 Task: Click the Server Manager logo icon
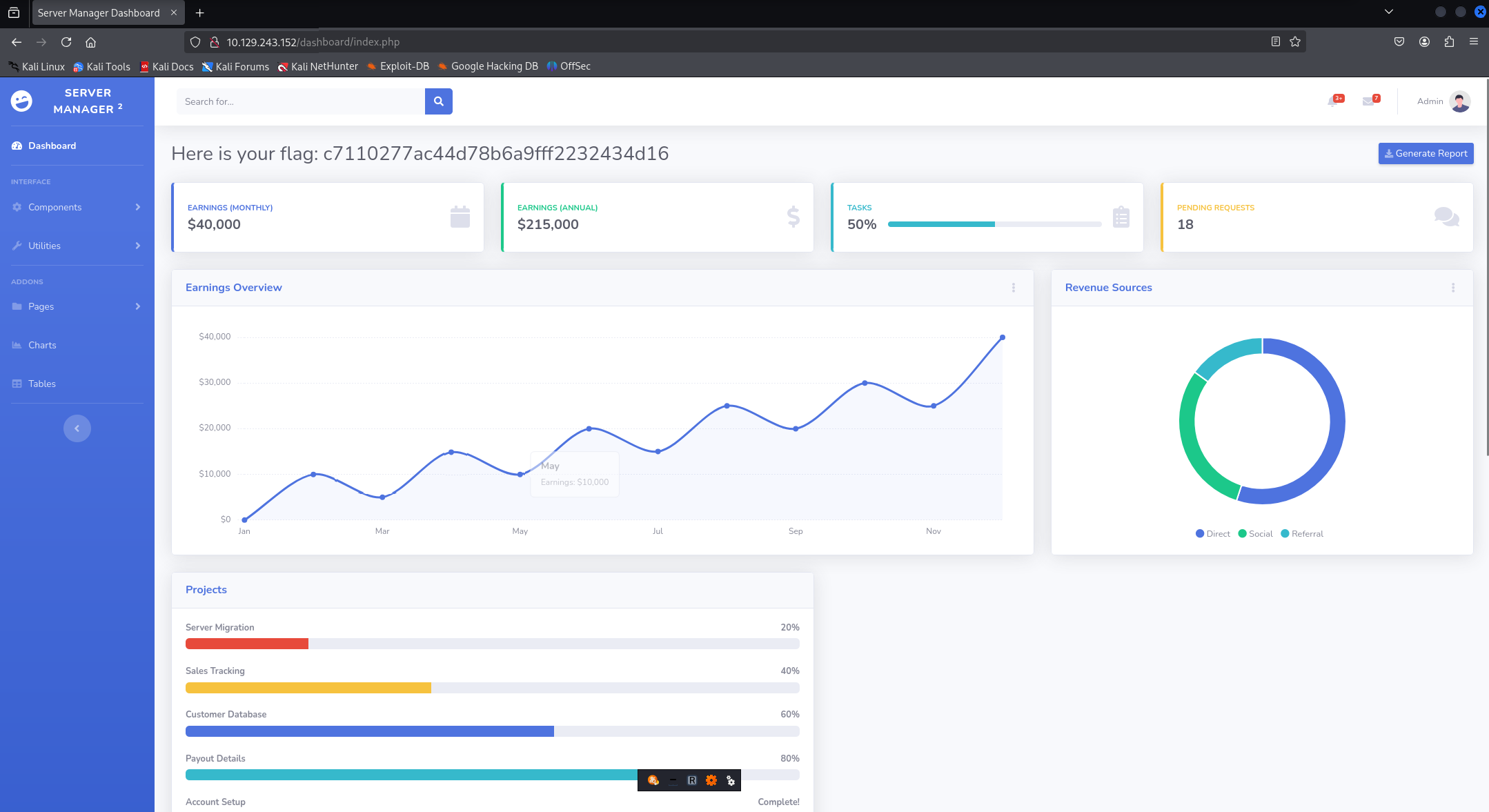(21, 101)
